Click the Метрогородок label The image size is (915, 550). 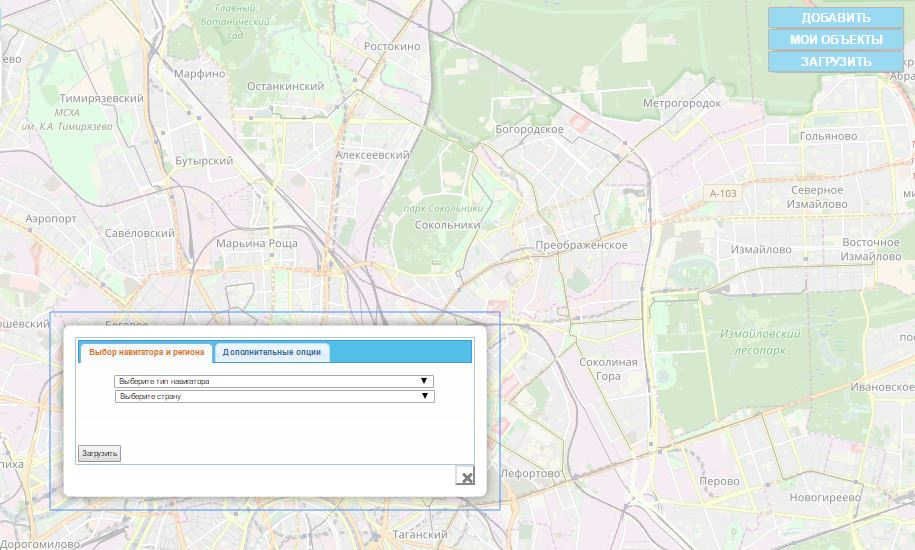click(x=682, y=103)
